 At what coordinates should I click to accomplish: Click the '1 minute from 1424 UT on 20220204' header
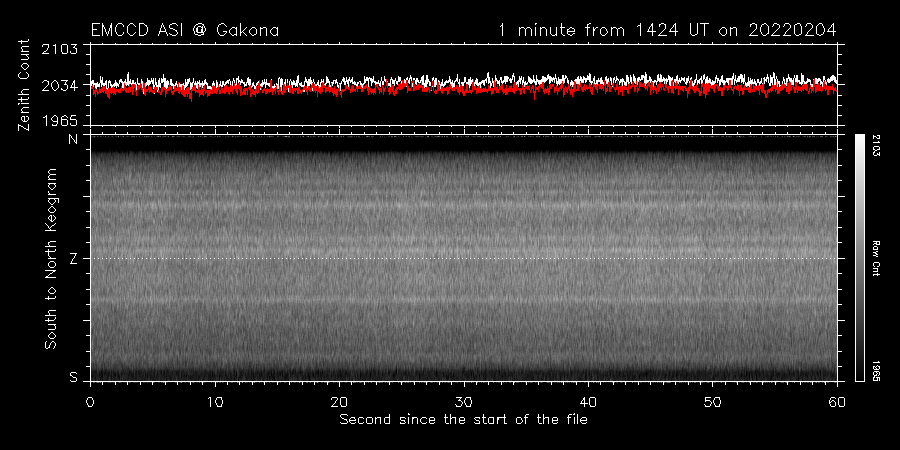point(668,30)
